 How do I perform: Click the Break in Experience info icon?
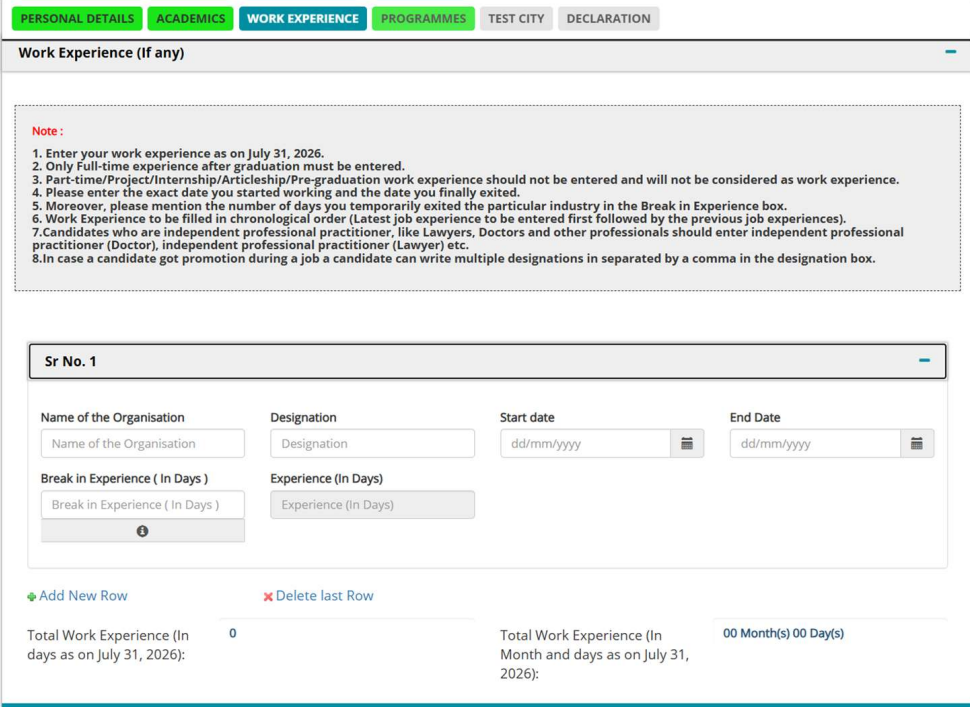tap(142, 531)
